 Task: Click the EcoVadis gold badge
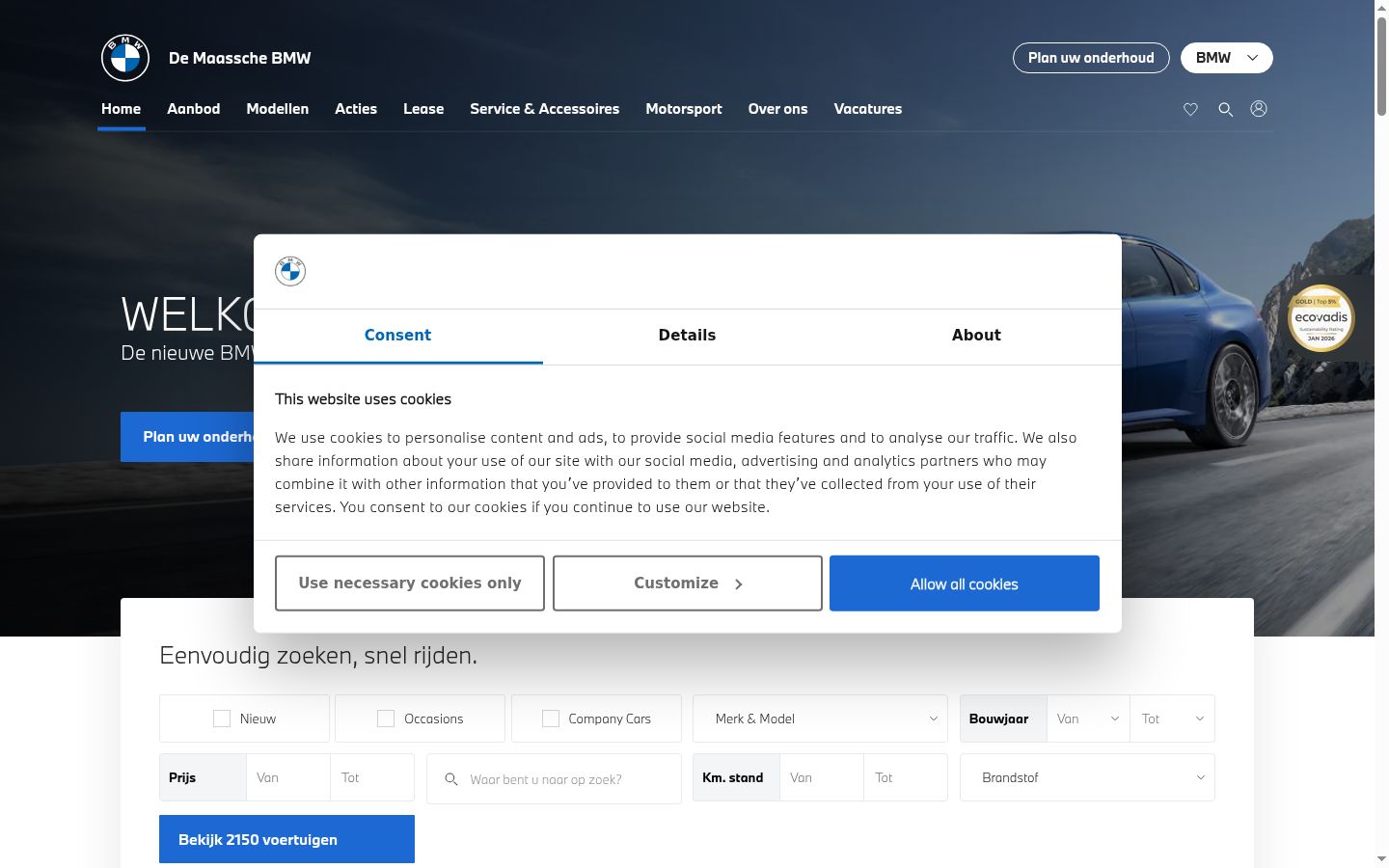tap(1321, 318)
